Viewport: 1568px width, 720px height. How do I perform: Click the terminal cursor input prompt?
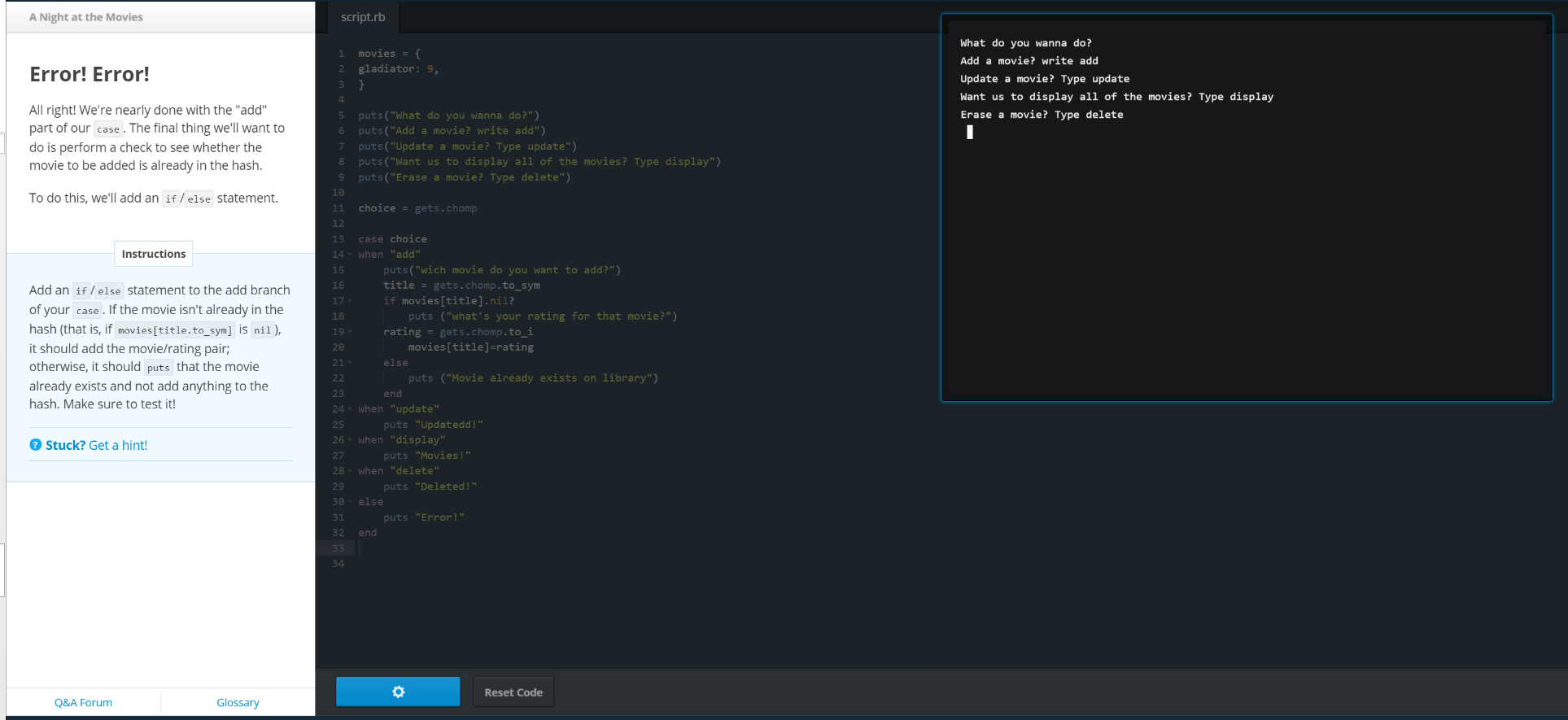[x=969, y=133]
